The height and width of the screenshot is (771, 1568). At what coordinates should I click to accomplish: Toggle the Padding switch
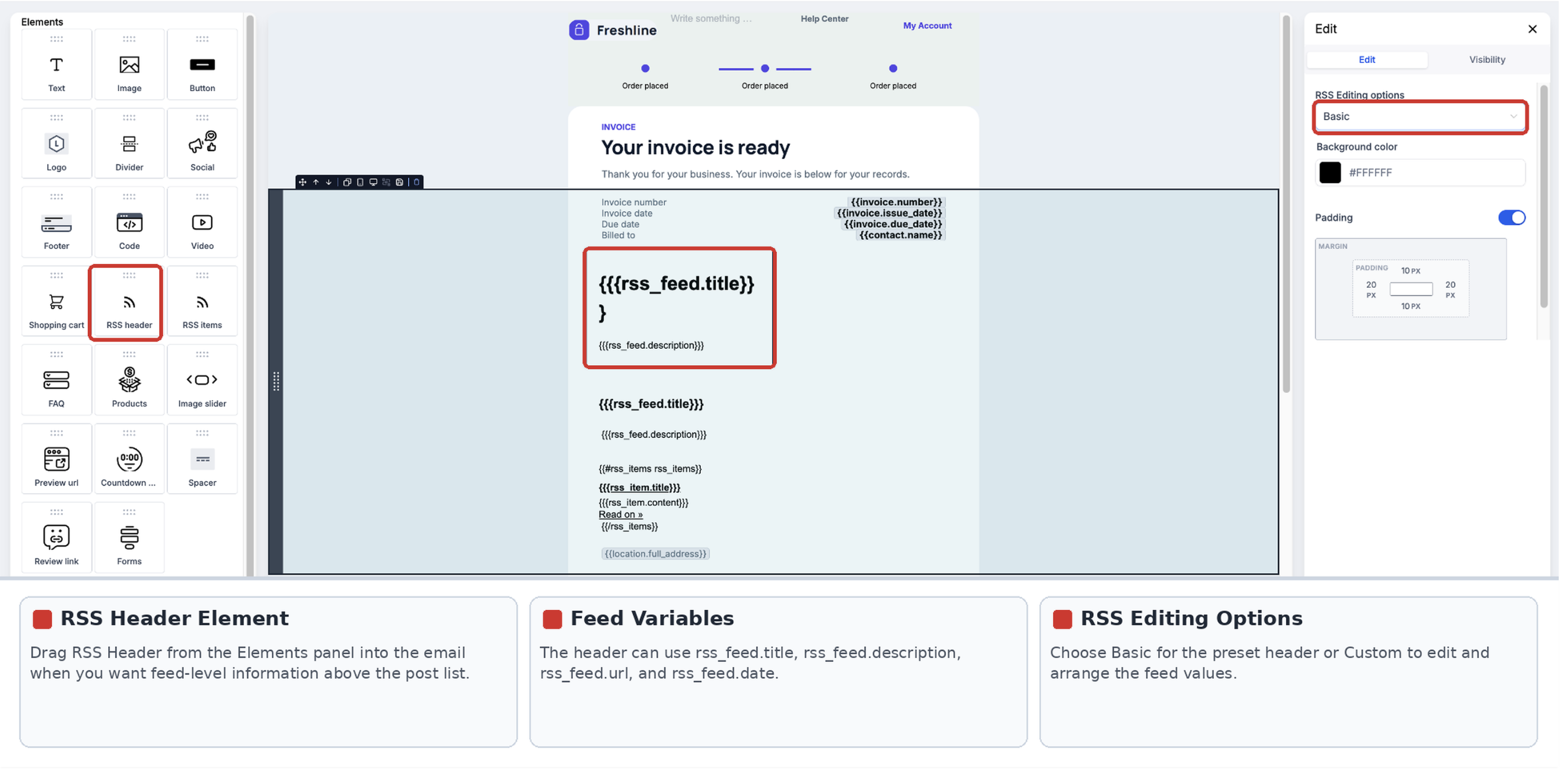coord(1520,219)
